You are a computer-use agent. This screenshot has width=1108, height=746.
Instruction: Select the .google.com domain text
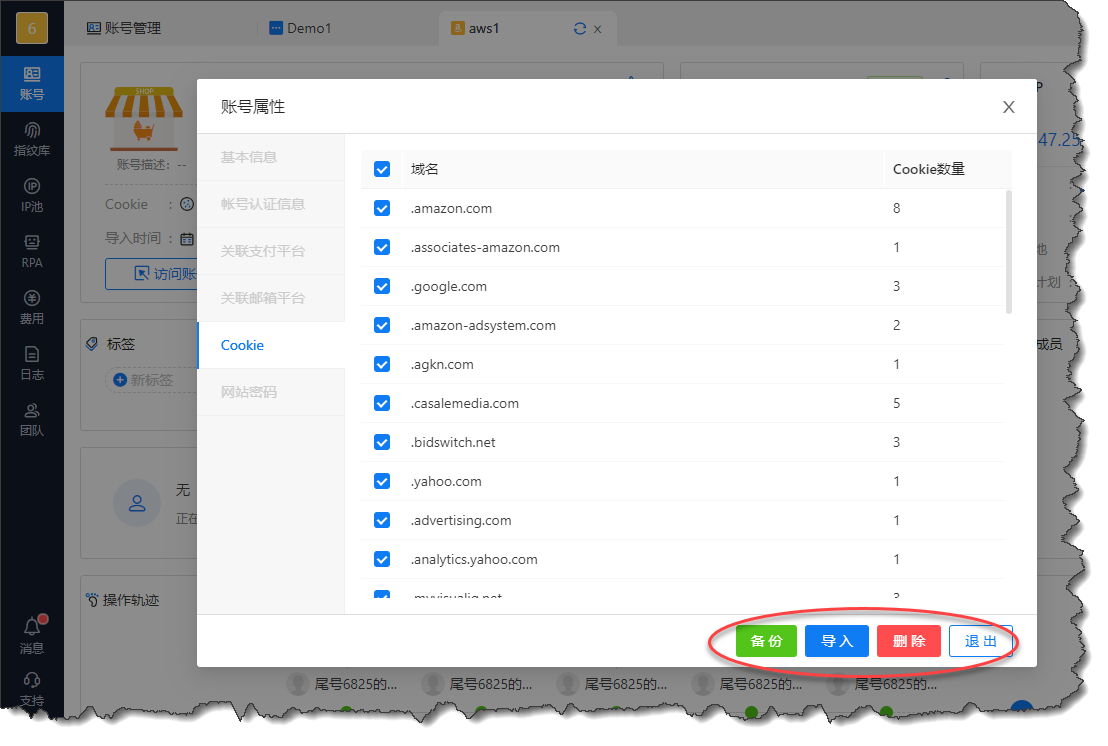(449, 286)
